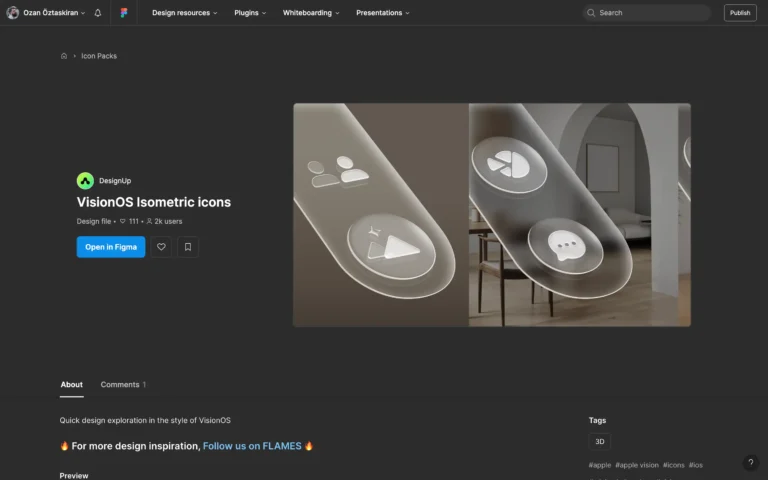This screenshot has height=480, width=768.
Task: Bookmark the VisionOS Isometric icons file
Action: click(x=188, y=247)
